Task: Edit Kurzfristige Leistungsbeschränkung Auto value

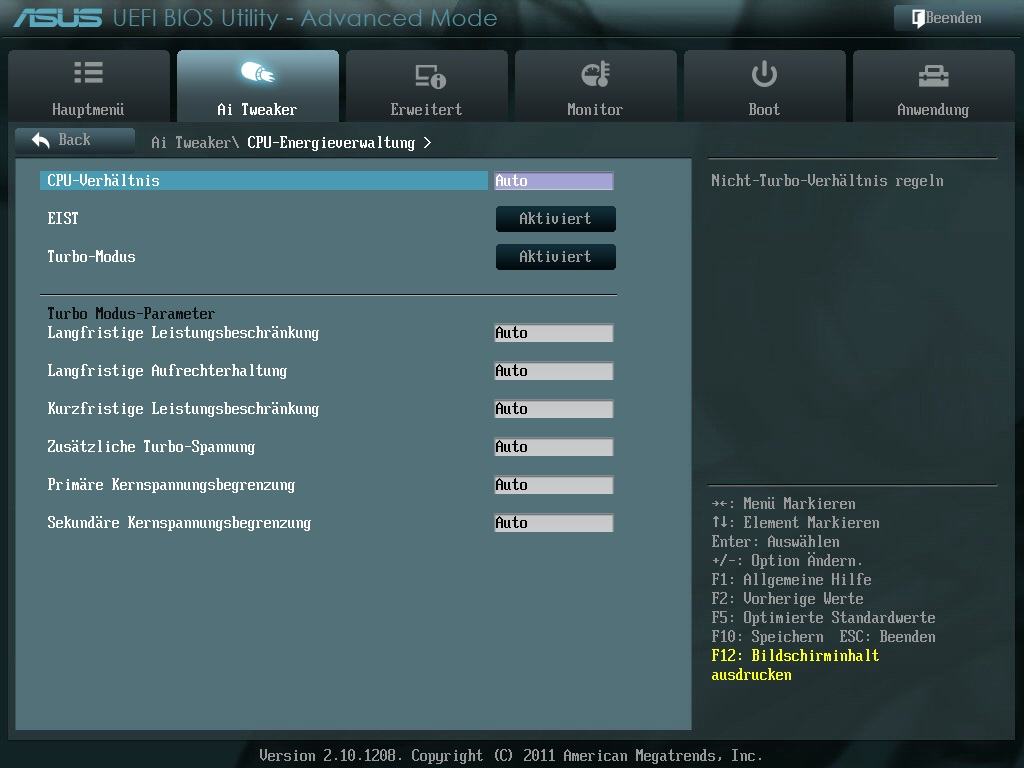Action: pos(554,409)
